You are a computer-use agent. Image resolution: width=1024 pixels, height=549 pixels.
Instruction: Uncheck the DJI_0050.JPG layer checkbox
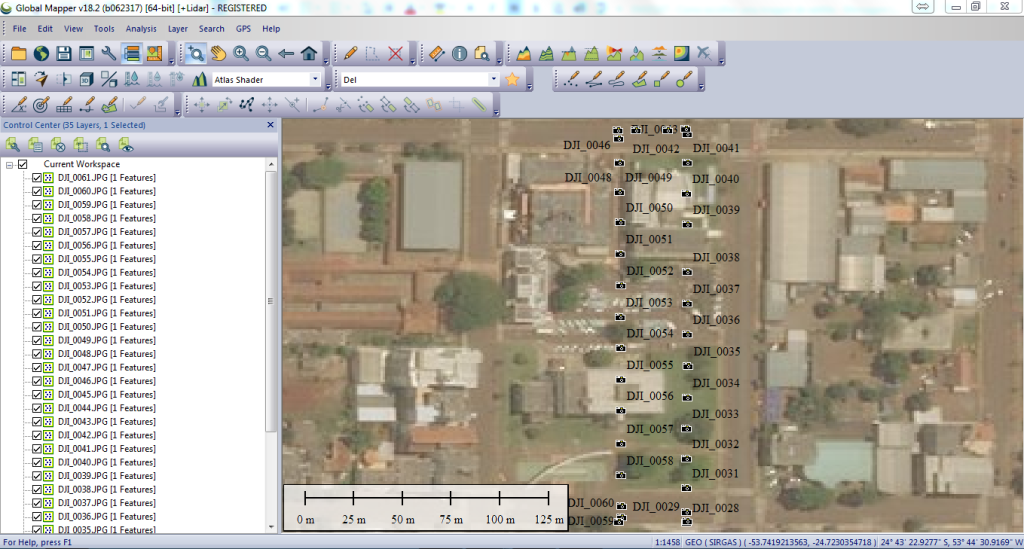pos(37,327)
